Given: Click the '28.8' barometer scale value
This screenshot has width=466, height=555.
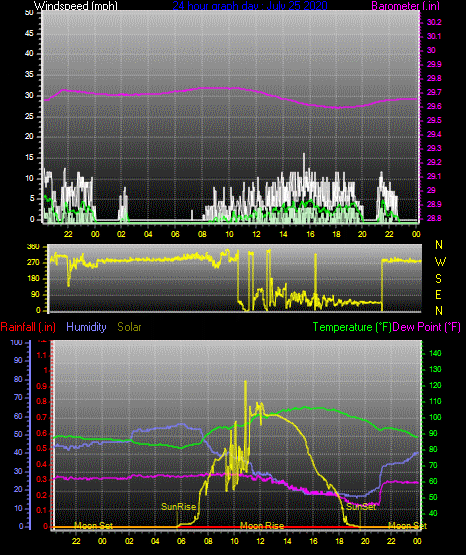Looking at the screenshot, I should click(x=434, y=218).
